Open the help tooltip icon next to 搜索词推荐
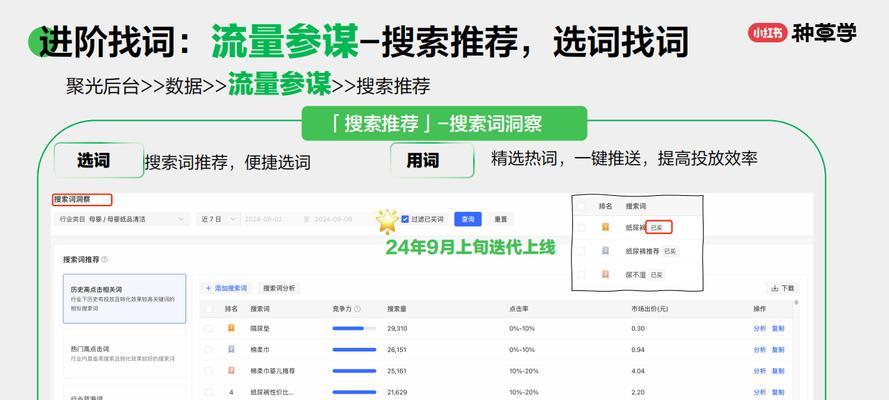This screenshot has height=400, width=889. 104,259
